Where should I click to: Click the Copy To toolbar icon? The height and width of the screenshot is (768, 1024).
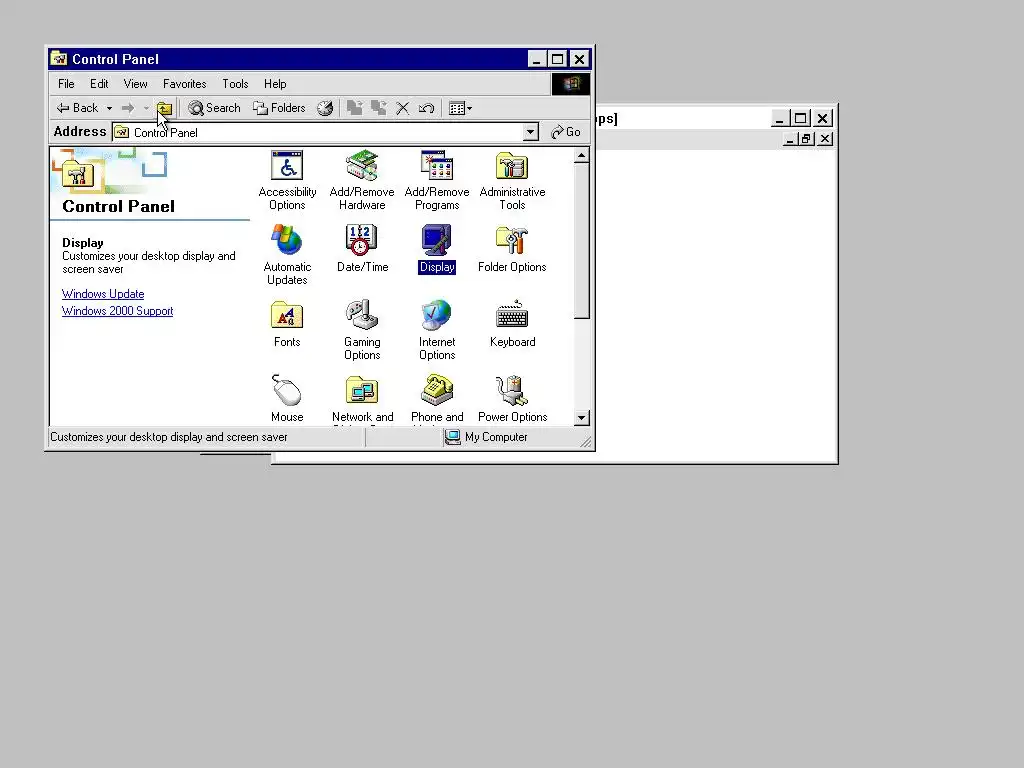(x=379, y=108)
